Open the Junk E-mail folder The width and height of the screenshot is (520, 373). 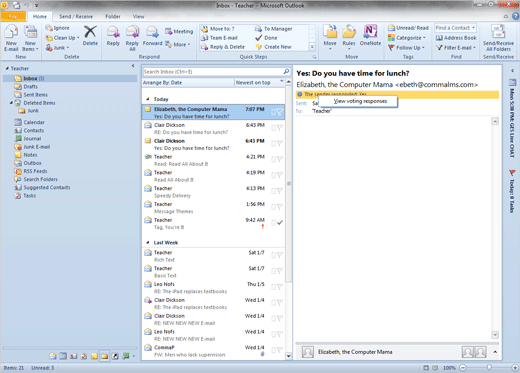[37, 147]
